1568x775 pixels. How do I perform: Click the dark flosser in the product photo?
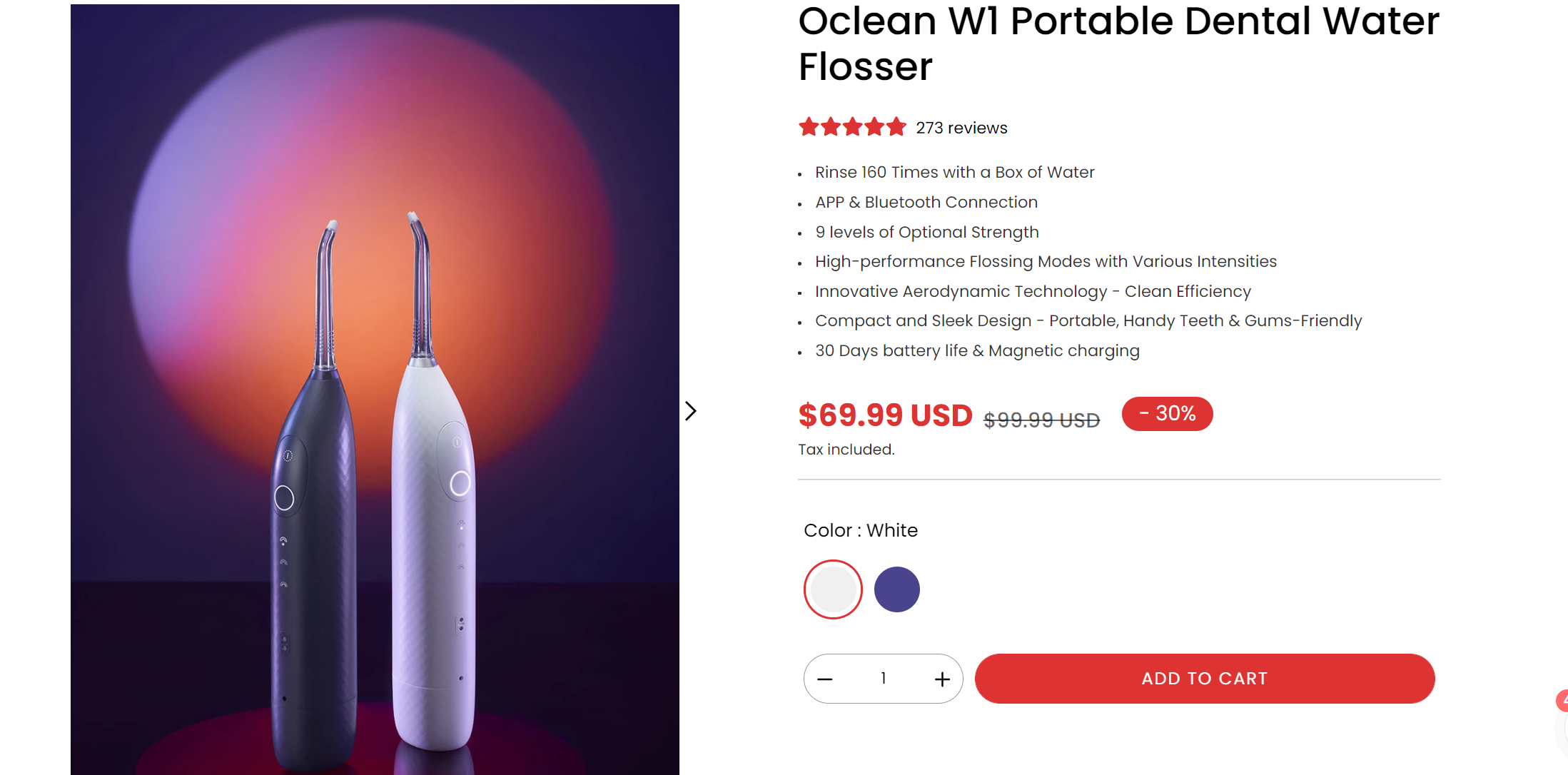click(314, 571)
